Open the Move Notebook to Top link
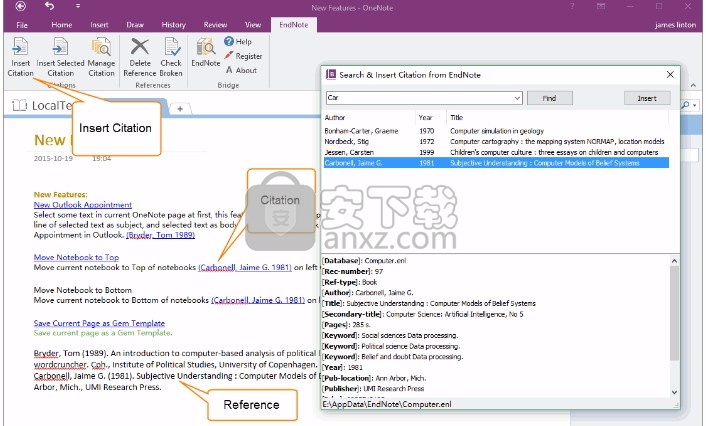The image size is (706, 426). 76,257
